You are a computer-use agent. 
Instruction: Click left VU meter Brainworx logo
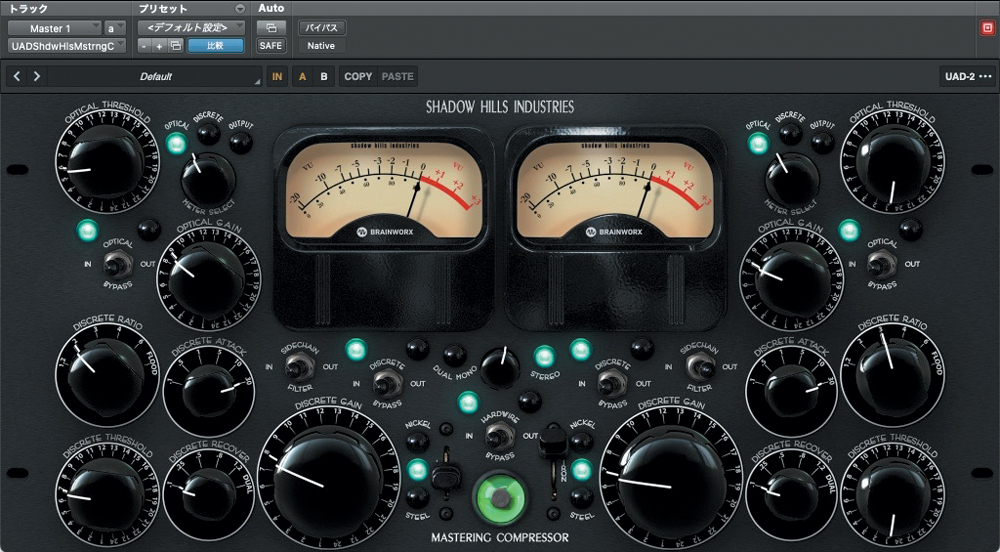click(x=385, y=232)
